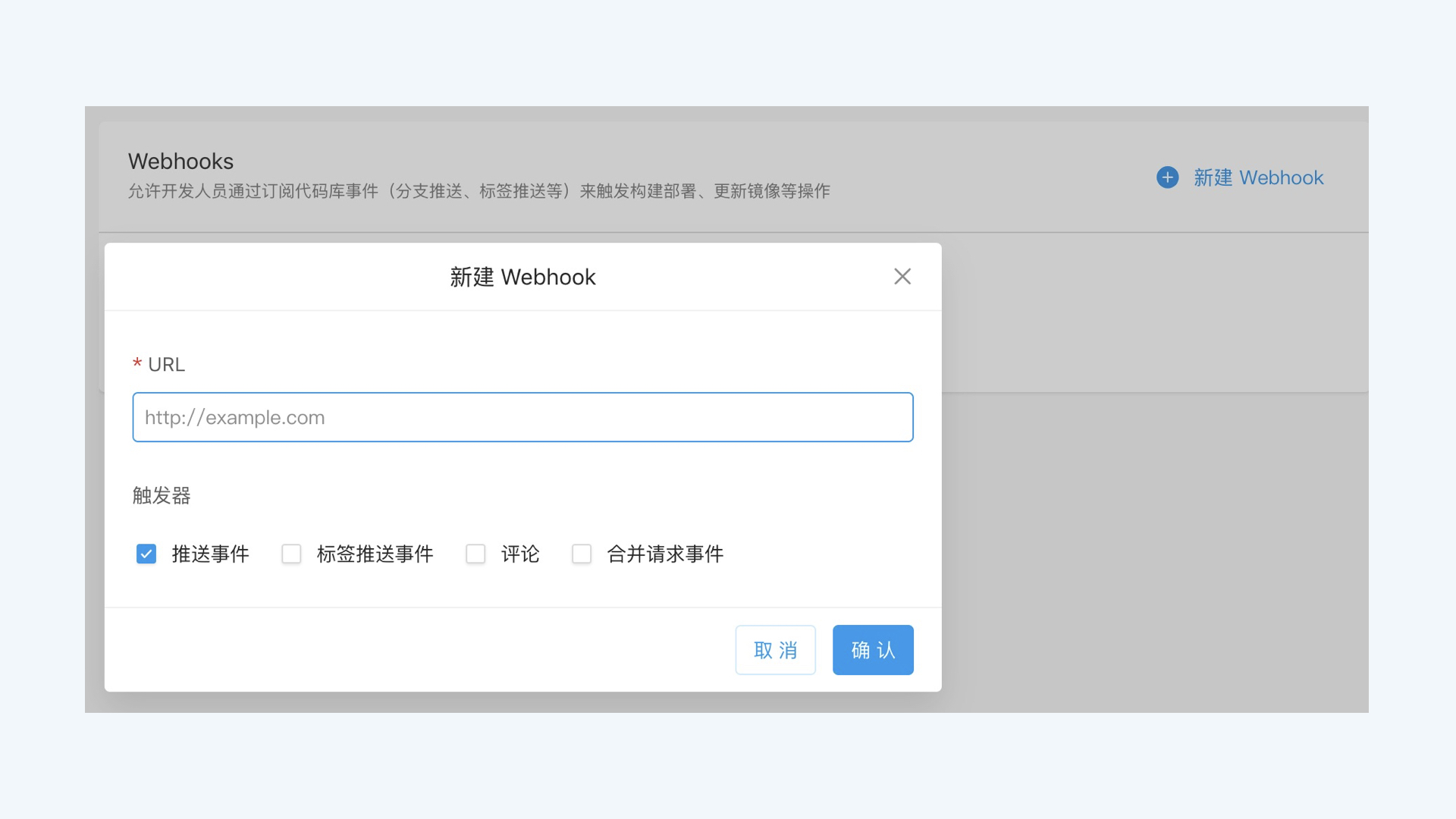Enable the 标签推送事件 checkbox
The height and width of the screenshot is (819, 1456).
pyautogui.click(x=291, y=554)
